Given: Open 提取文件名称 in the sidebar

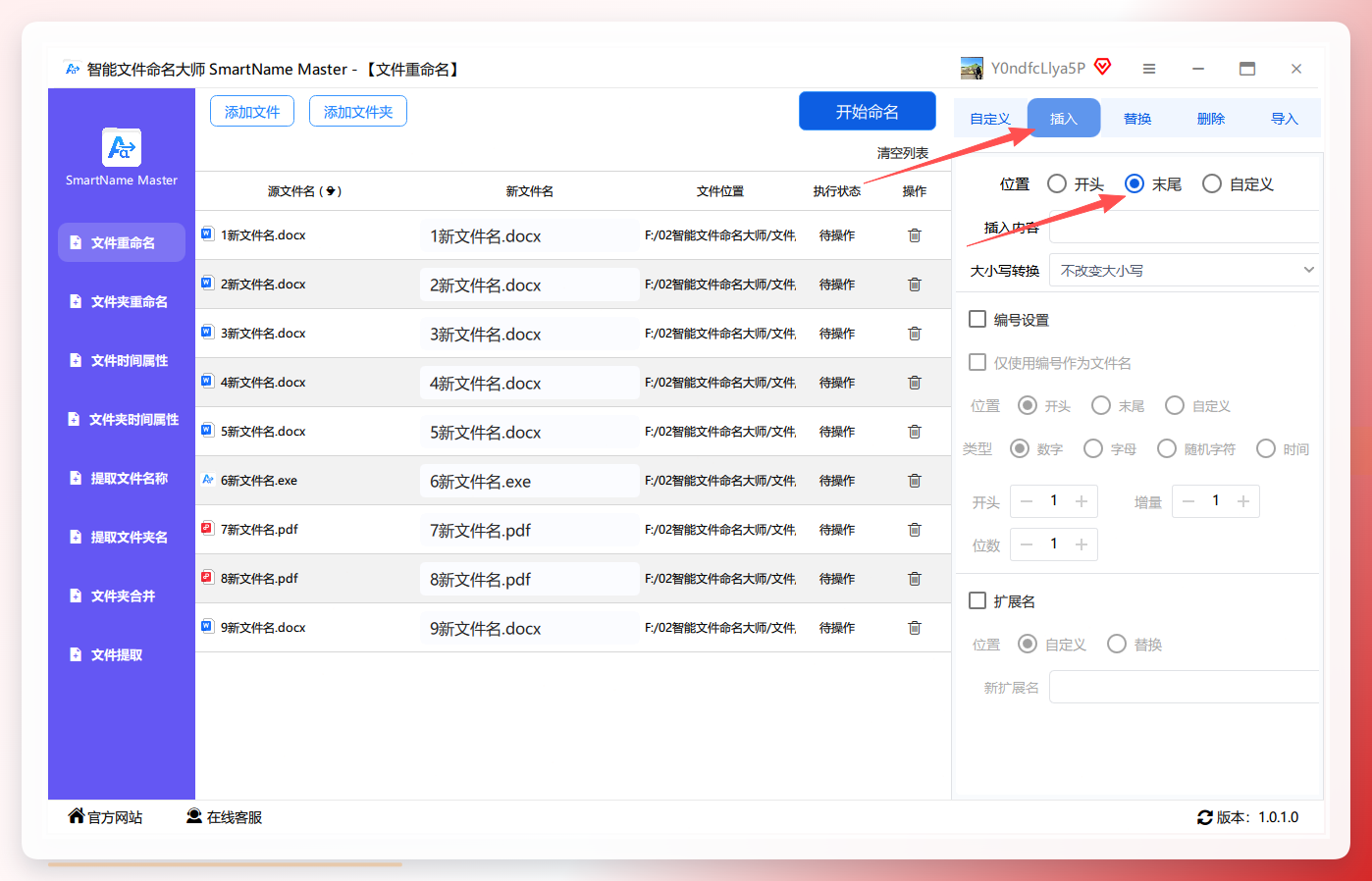Looking at the screenshot, I should [x=122, y=478].
